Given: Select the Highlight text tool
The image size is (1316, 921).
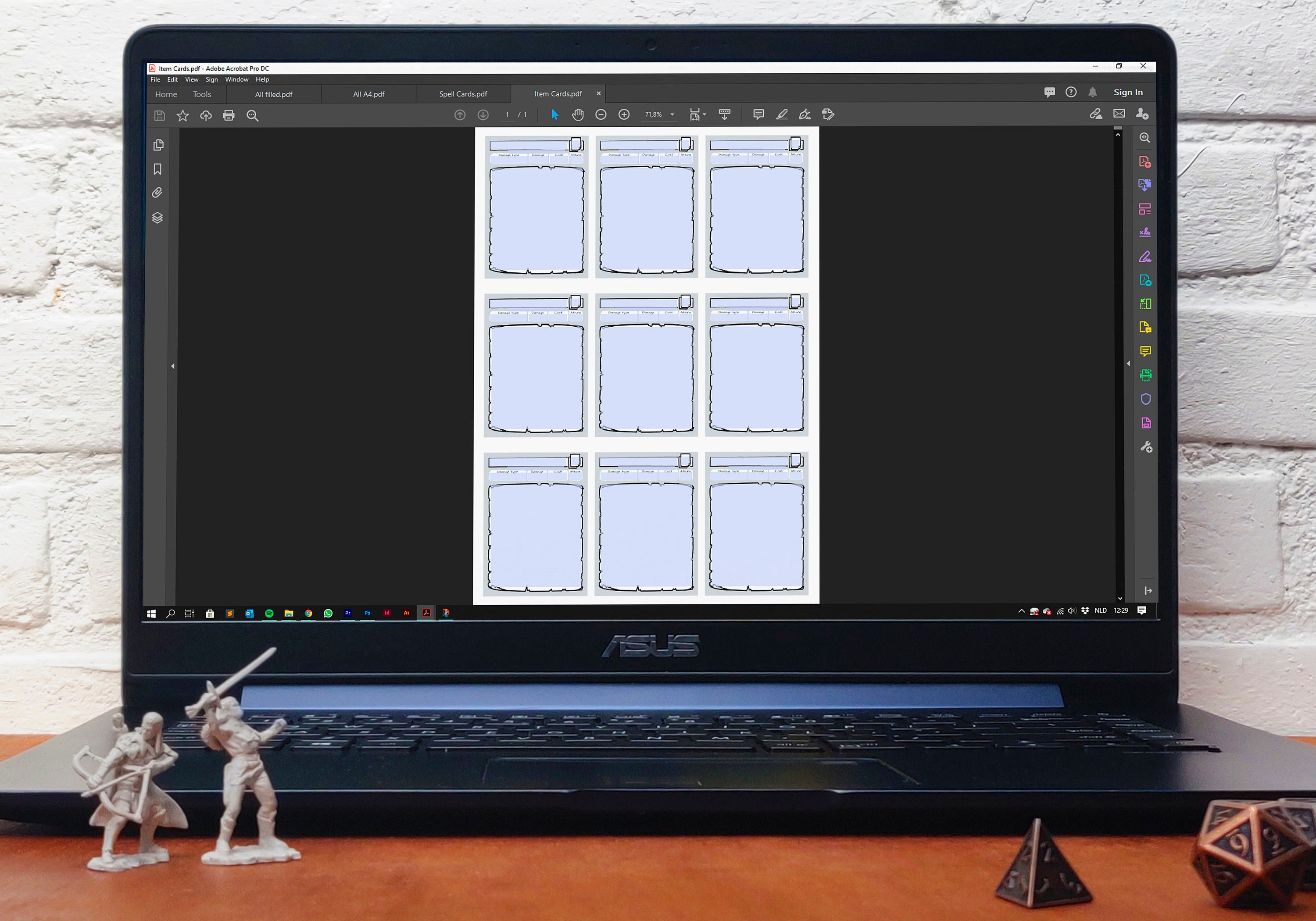Looking at the screenshot, I should [x=781, y=114].
